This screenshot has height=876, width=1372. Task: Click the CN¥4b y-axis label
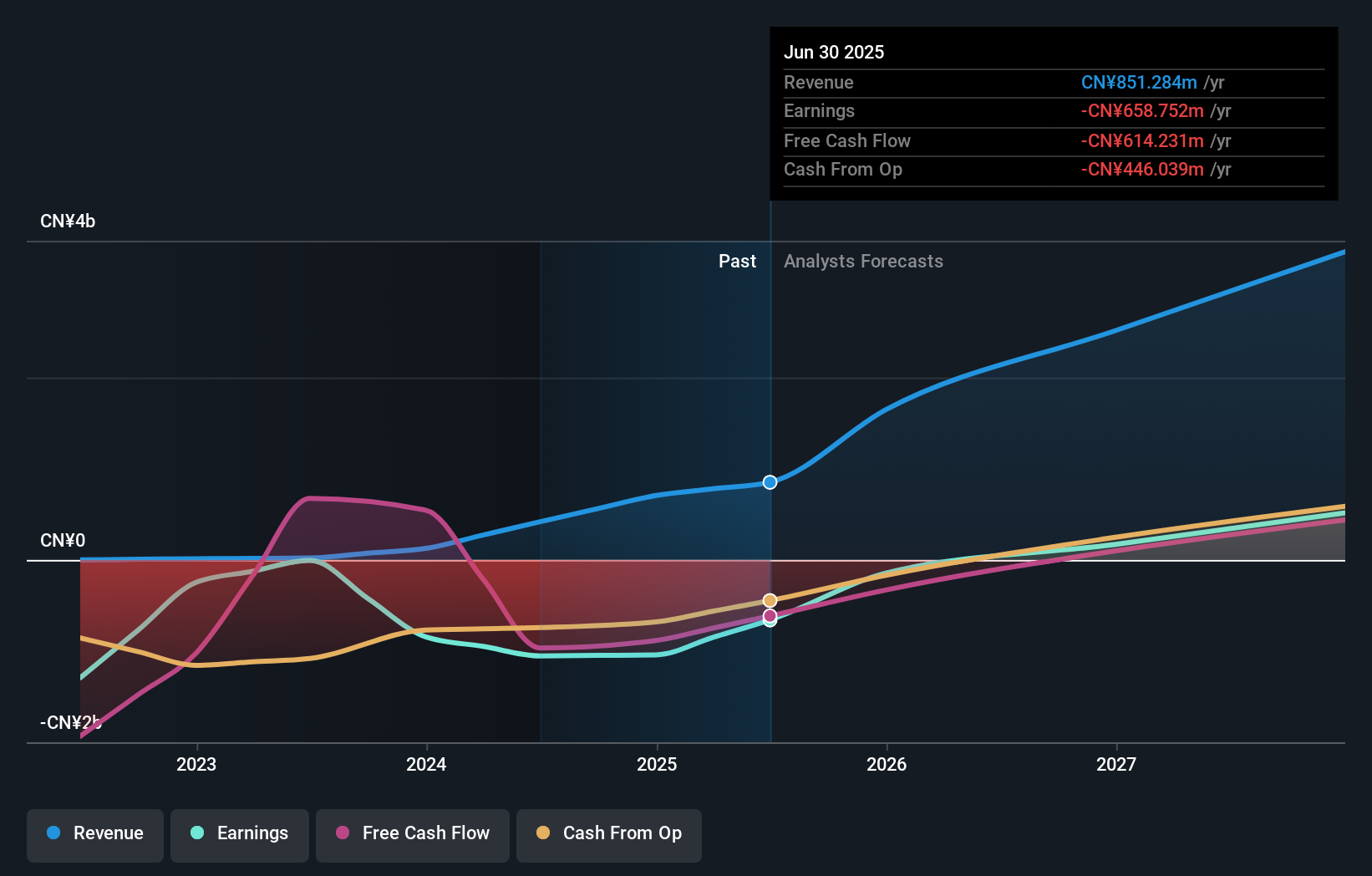(68, 222)
